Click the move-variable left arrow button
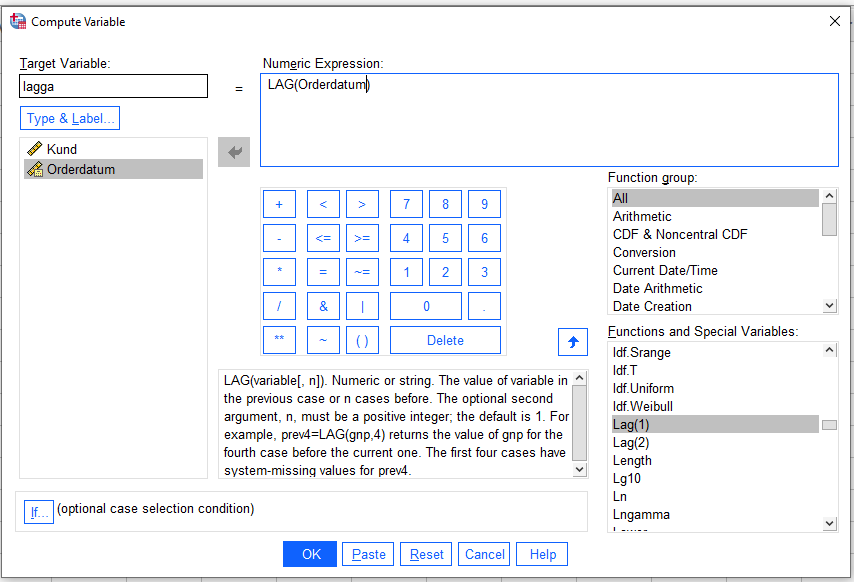This screenshot has height=582, width=854. 234,152
